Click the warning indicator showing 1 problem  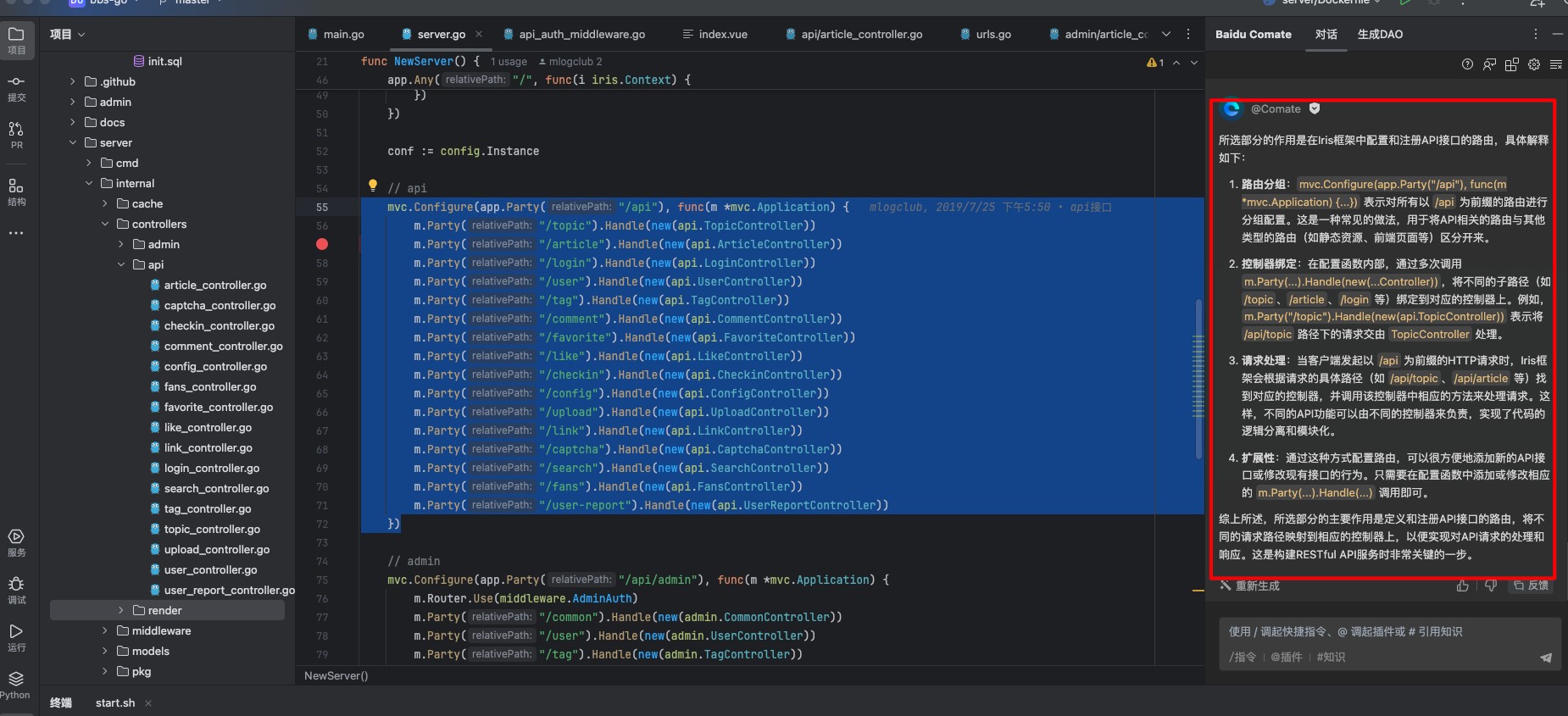pyautogui.click(x=1155, y=63)
